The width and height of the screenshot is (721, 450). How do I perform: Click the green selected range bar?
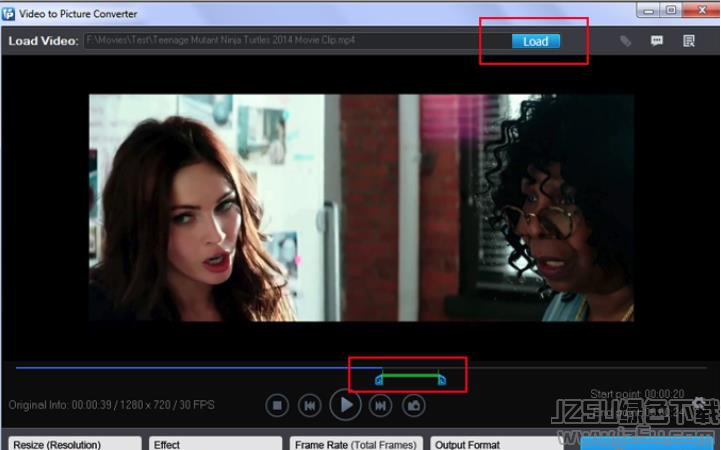[410, 376]
